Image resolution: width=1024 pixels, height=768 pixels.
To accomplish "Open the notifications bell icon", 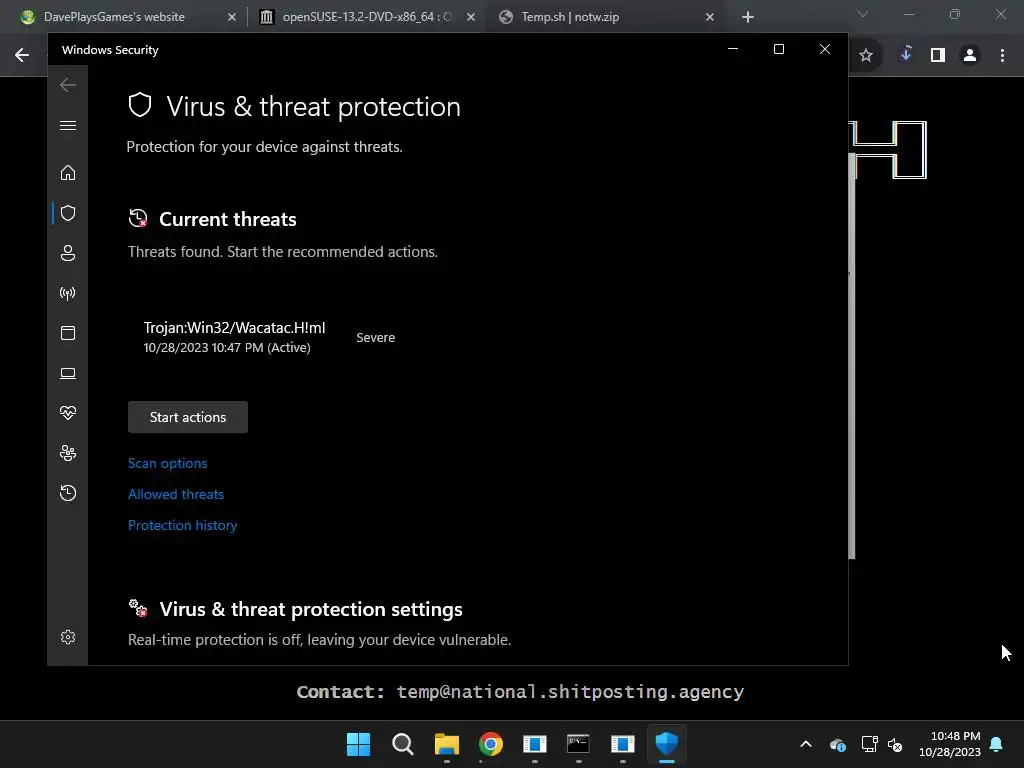I will pyautogui.click(x=997, y=744).
